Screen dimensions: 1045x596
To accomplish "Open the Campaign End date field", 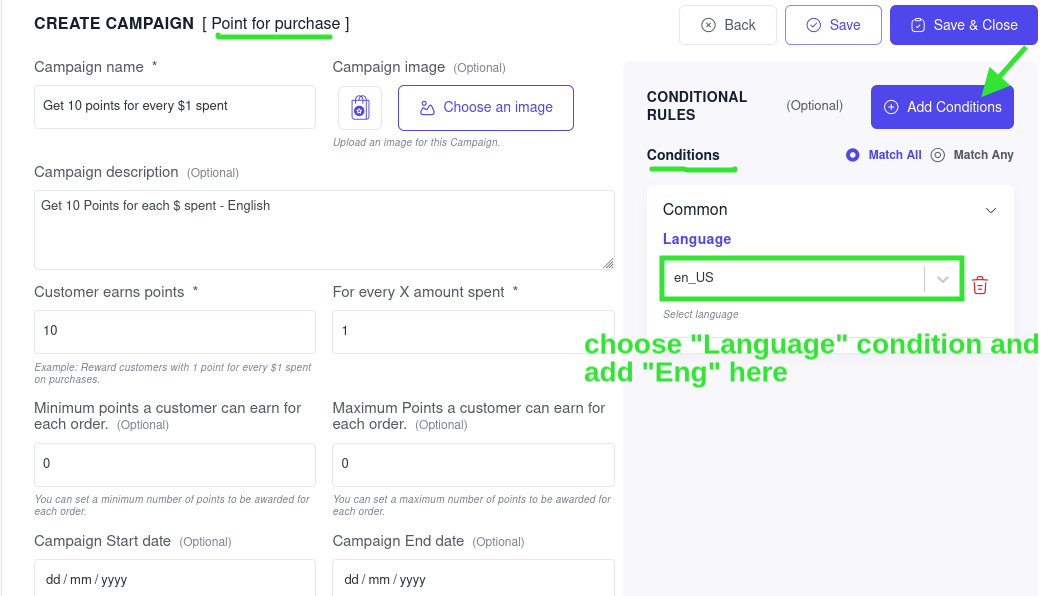I will [473, 578].
